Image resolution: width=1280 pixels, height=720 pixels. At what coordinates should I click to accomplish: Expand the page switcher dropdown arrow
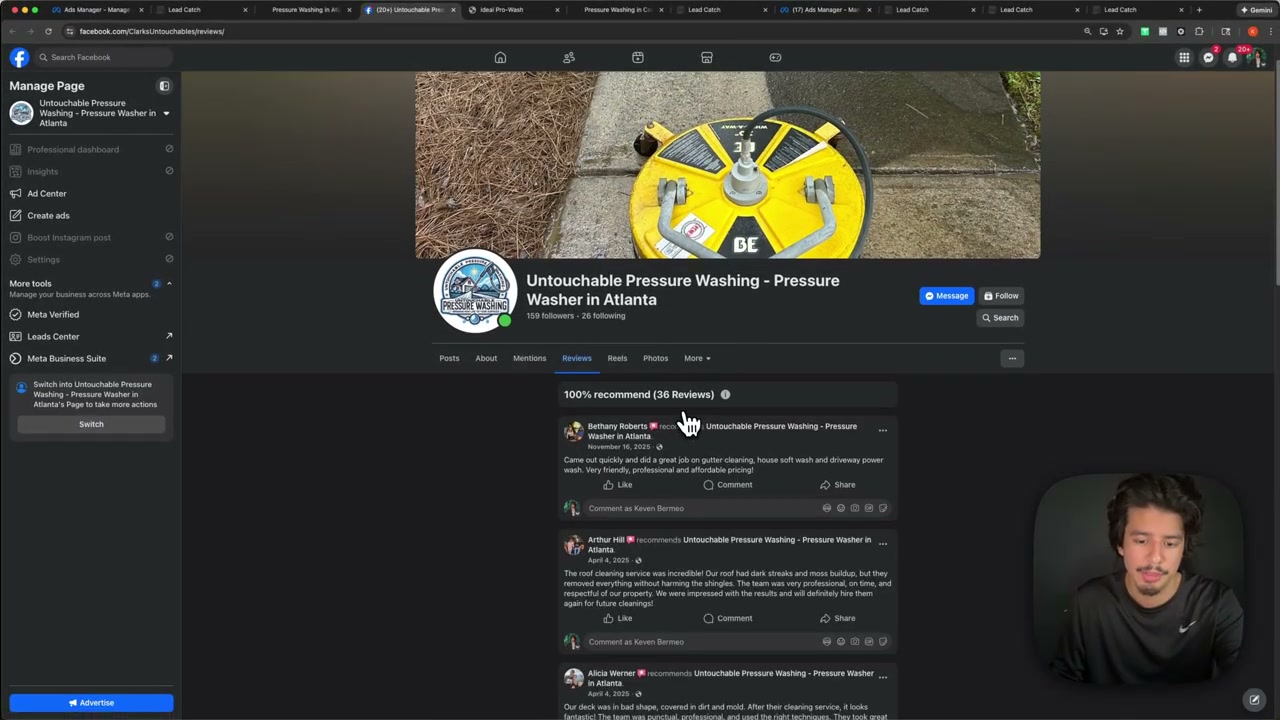pos(166,113)
